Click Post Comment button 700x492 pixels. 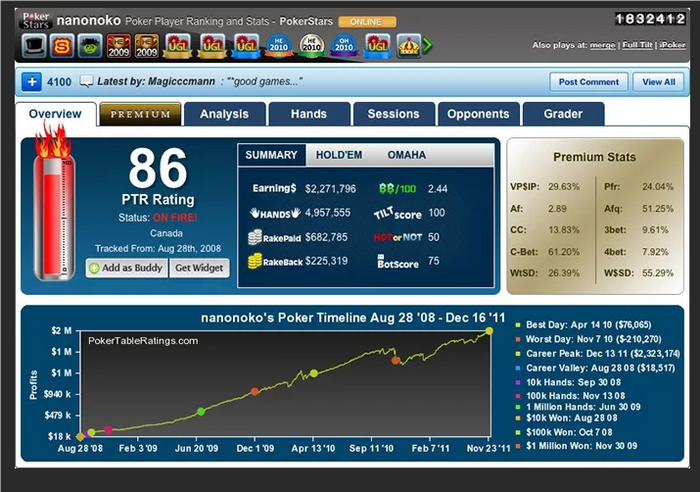pos(588,82)
